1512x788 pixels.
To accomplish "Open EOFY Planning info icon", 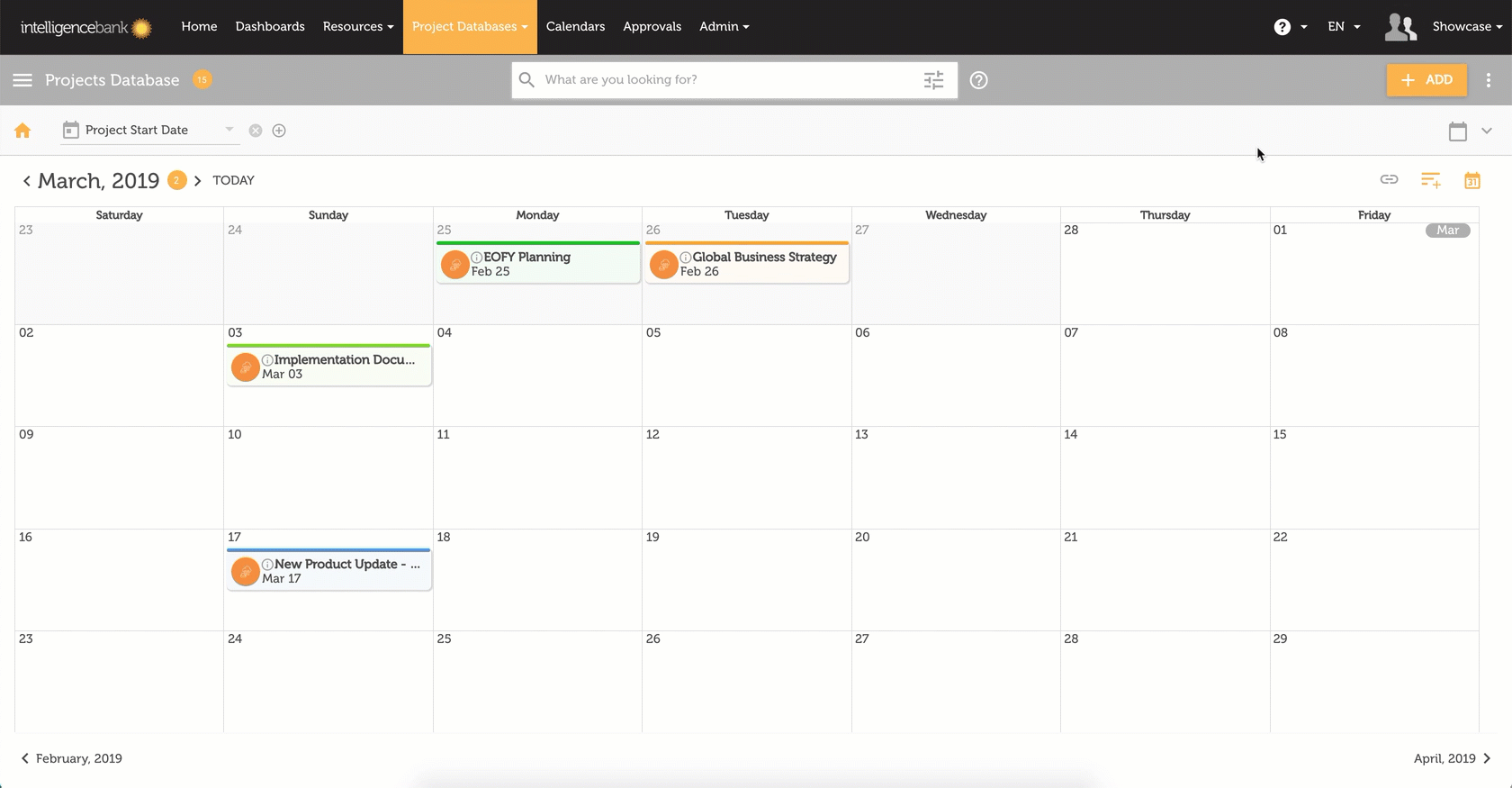I will [477, 258].
